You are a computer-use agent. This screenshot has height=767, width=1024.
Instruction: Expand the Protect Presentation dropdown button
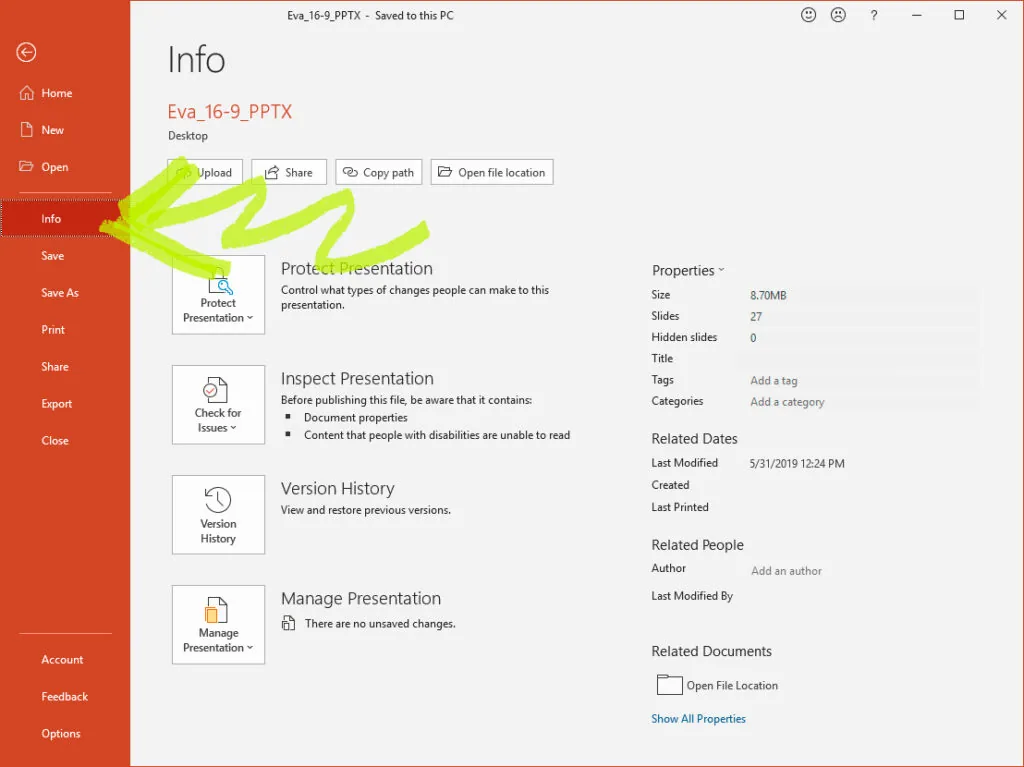point(218,295)
